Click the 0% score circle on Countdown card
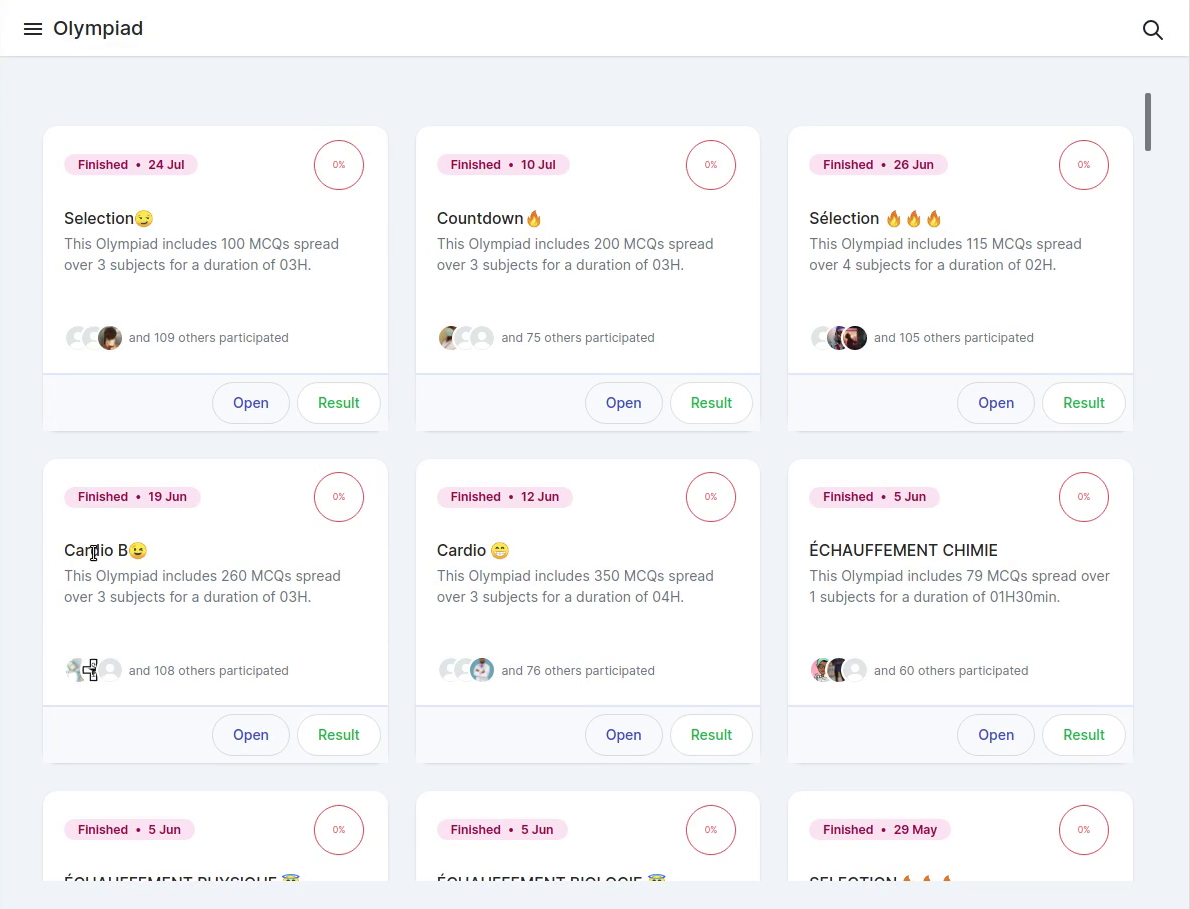Screen dimensions: 1190x909 [711, 165]
